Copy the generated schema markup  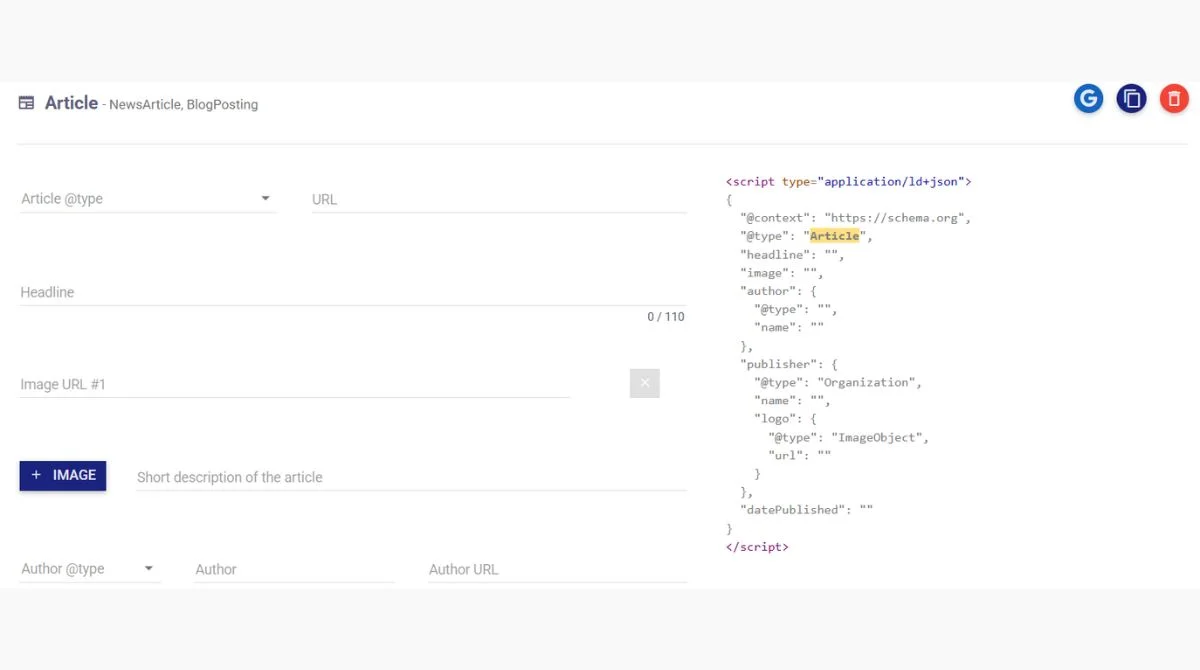click(1131, 98)
